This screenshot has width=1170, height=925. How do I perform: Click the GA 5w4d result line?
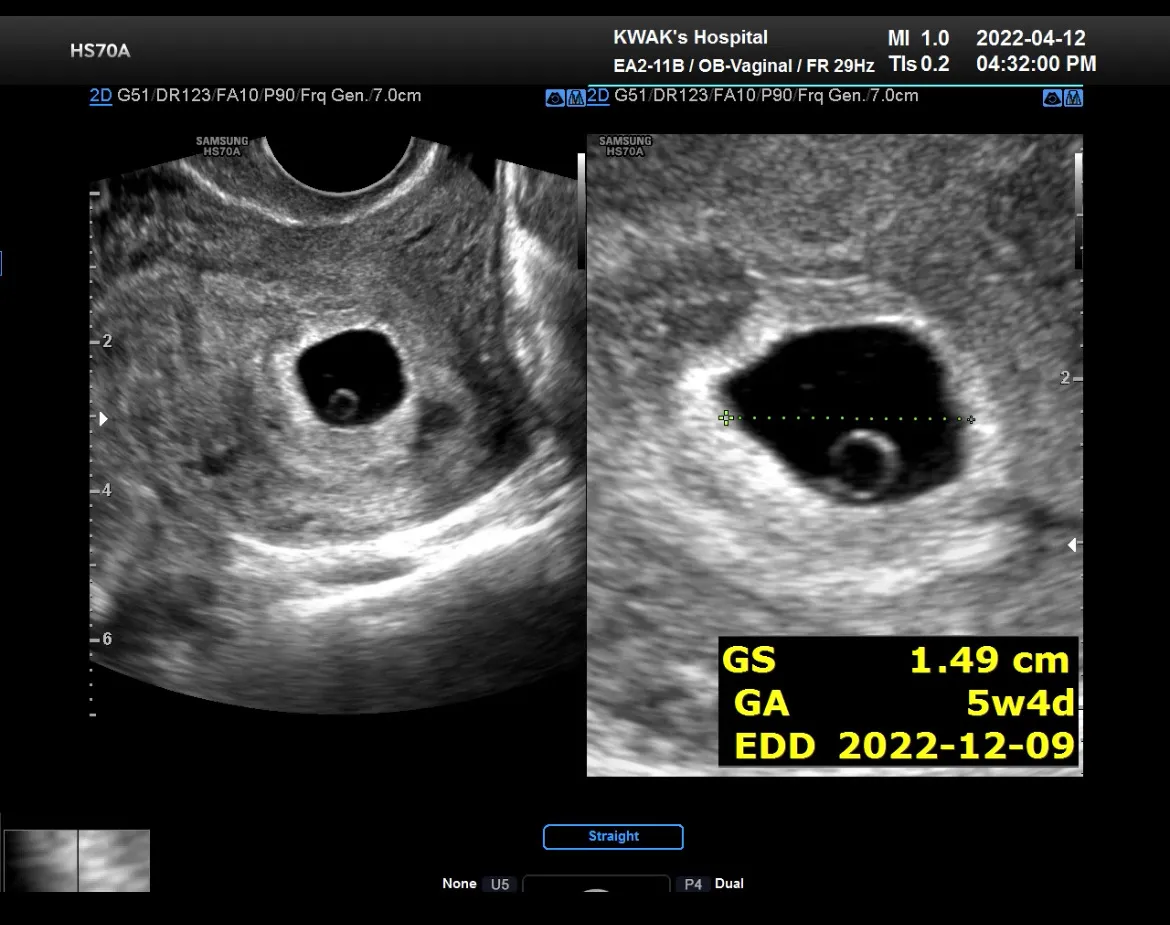(x=903, y=703)
